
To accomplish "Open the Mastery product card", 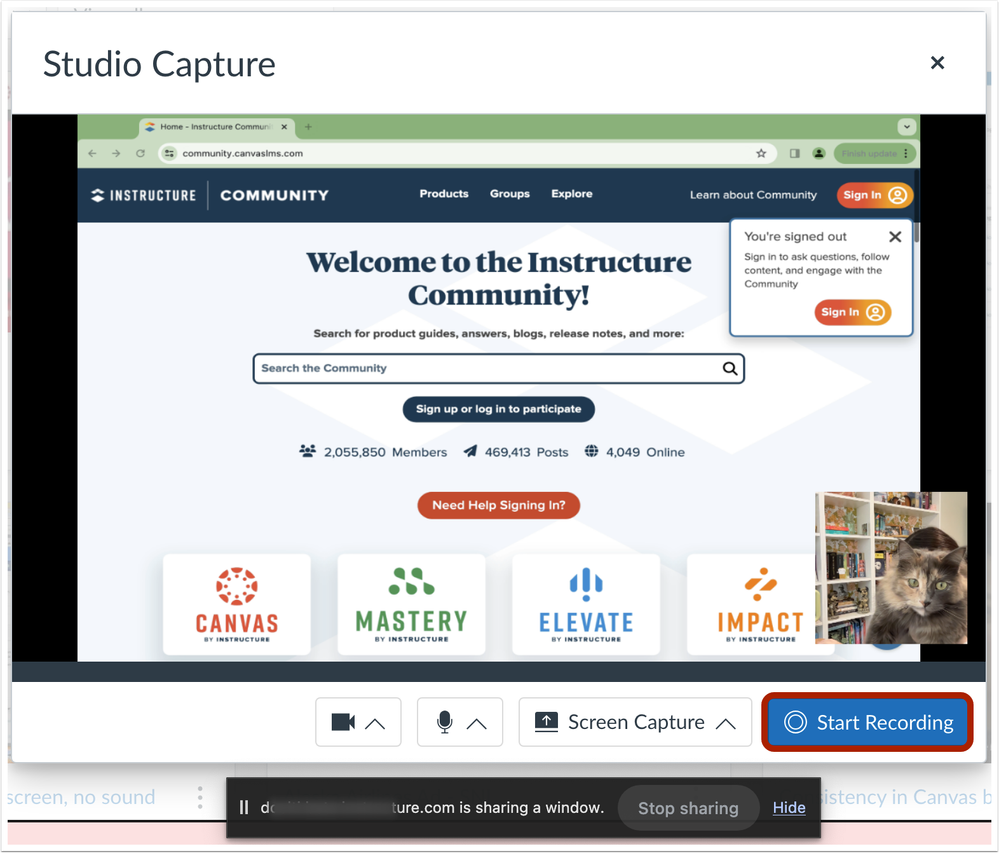I will point(412,604).
